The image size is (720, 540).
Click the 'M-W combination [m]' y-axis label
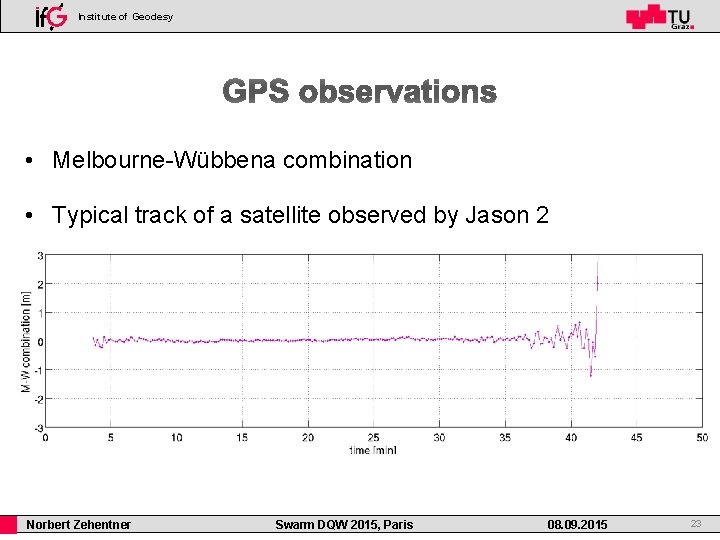[26, 341]
